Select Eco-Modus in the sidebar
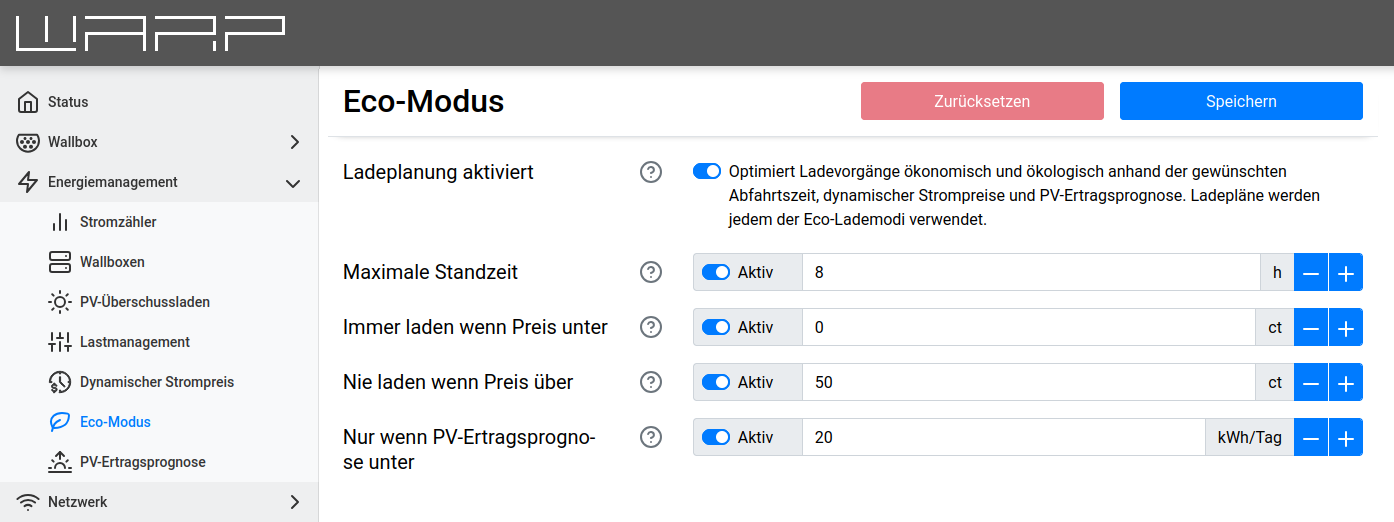Viewport: 1394px width, 522px height. point(115,422)
